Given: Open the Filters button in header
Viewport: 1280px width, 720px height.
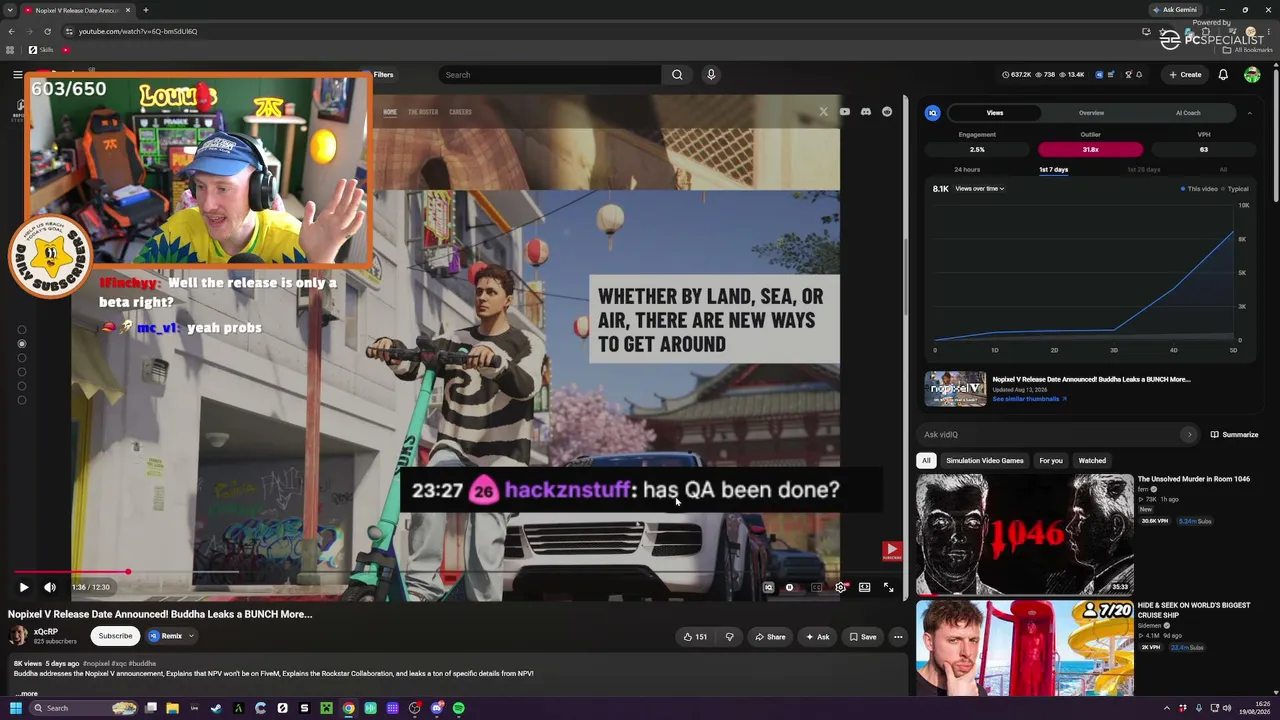Looking at the screenshot, I should 383,75.
